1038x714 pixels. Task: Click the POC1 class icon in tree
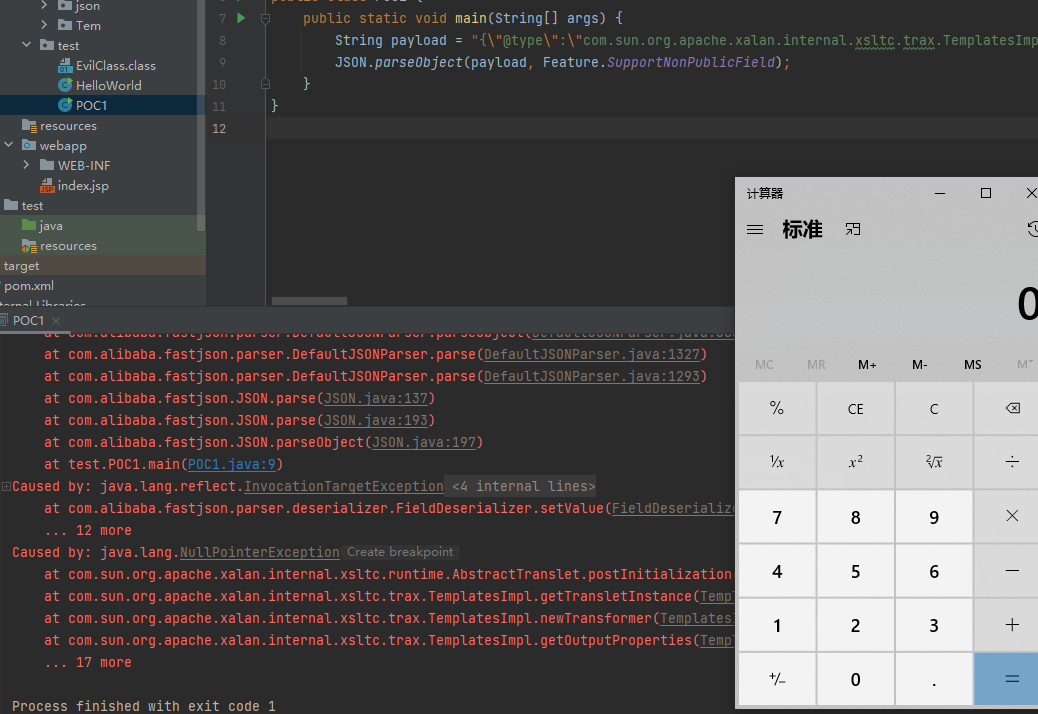tap(65, 105)
